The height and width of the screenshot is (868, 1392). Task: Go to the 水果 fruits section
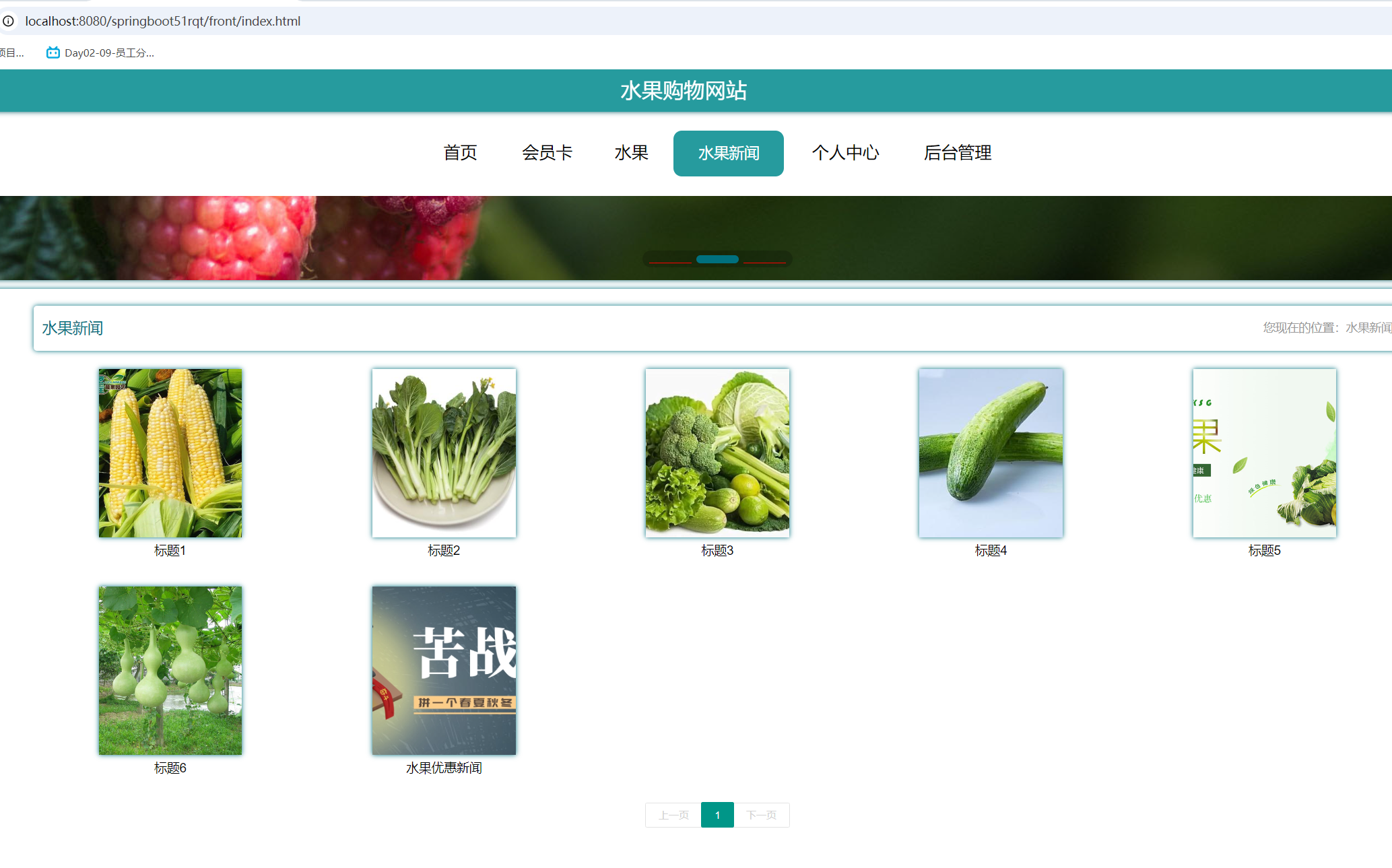point(631,153)
